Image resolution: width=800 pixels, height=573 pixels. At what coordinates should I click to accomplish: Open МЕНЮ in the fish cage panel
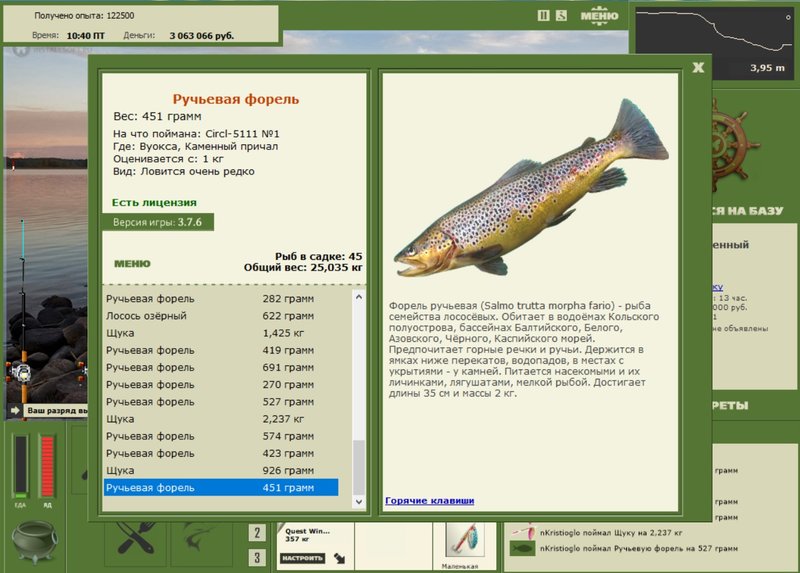[132, 264]
